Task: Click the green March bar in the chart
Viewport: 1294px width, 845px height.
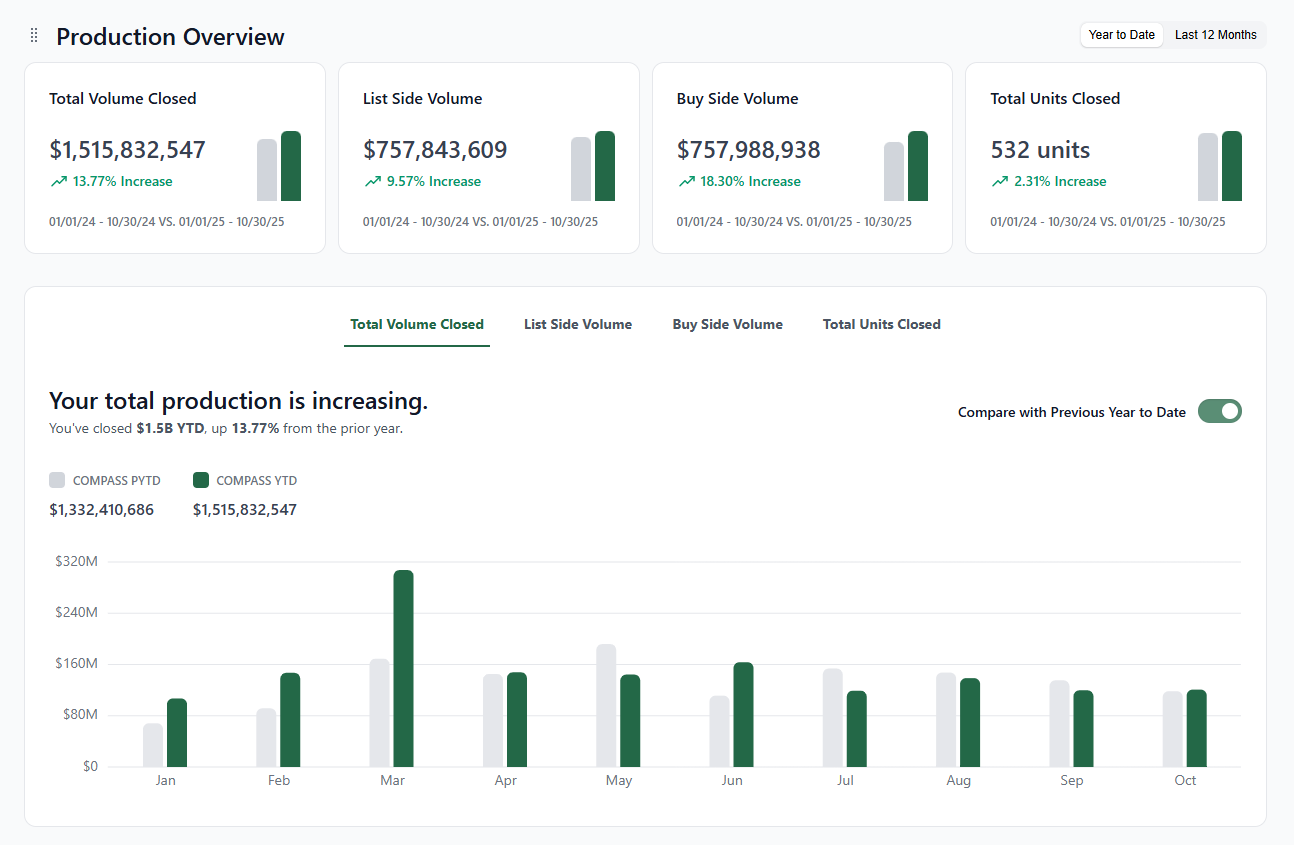Action: [x=403, y=668]
